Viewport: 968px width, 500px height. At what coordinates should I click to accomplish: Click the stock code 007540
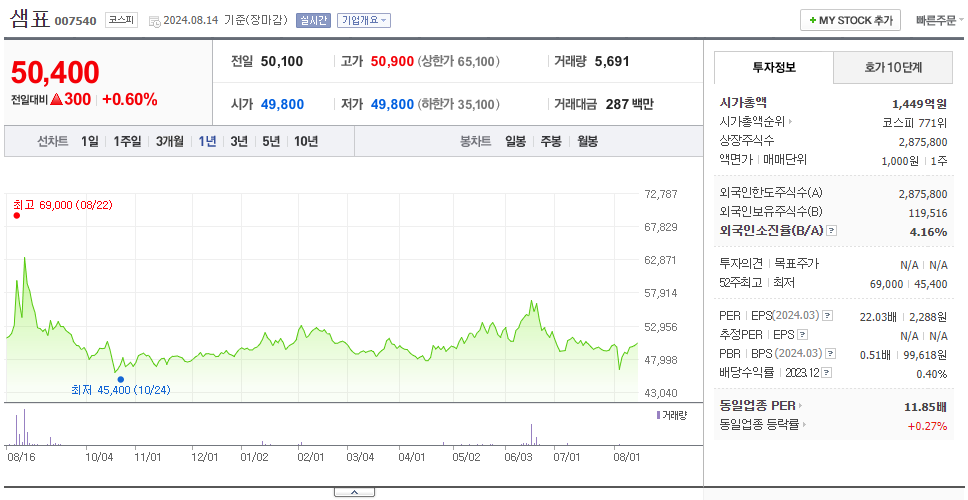[75, 21]
